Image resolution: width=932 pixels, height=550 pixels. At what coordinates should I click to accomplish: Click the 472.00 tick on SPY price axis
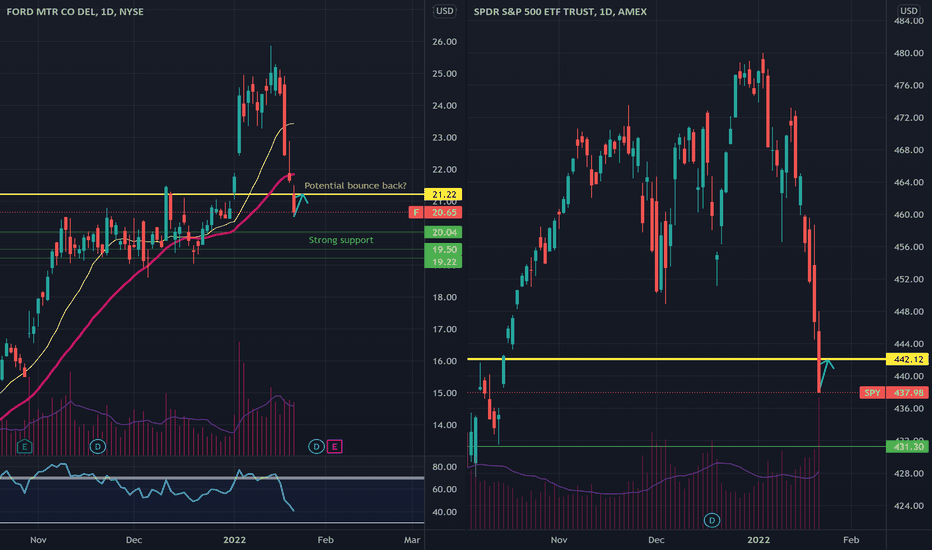(909, 118)
